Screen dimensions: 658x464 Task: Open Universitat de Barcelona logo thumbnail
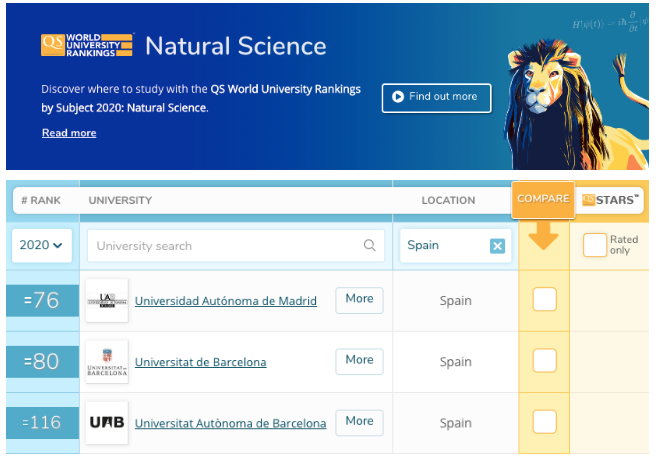click(x=107, y=362)
